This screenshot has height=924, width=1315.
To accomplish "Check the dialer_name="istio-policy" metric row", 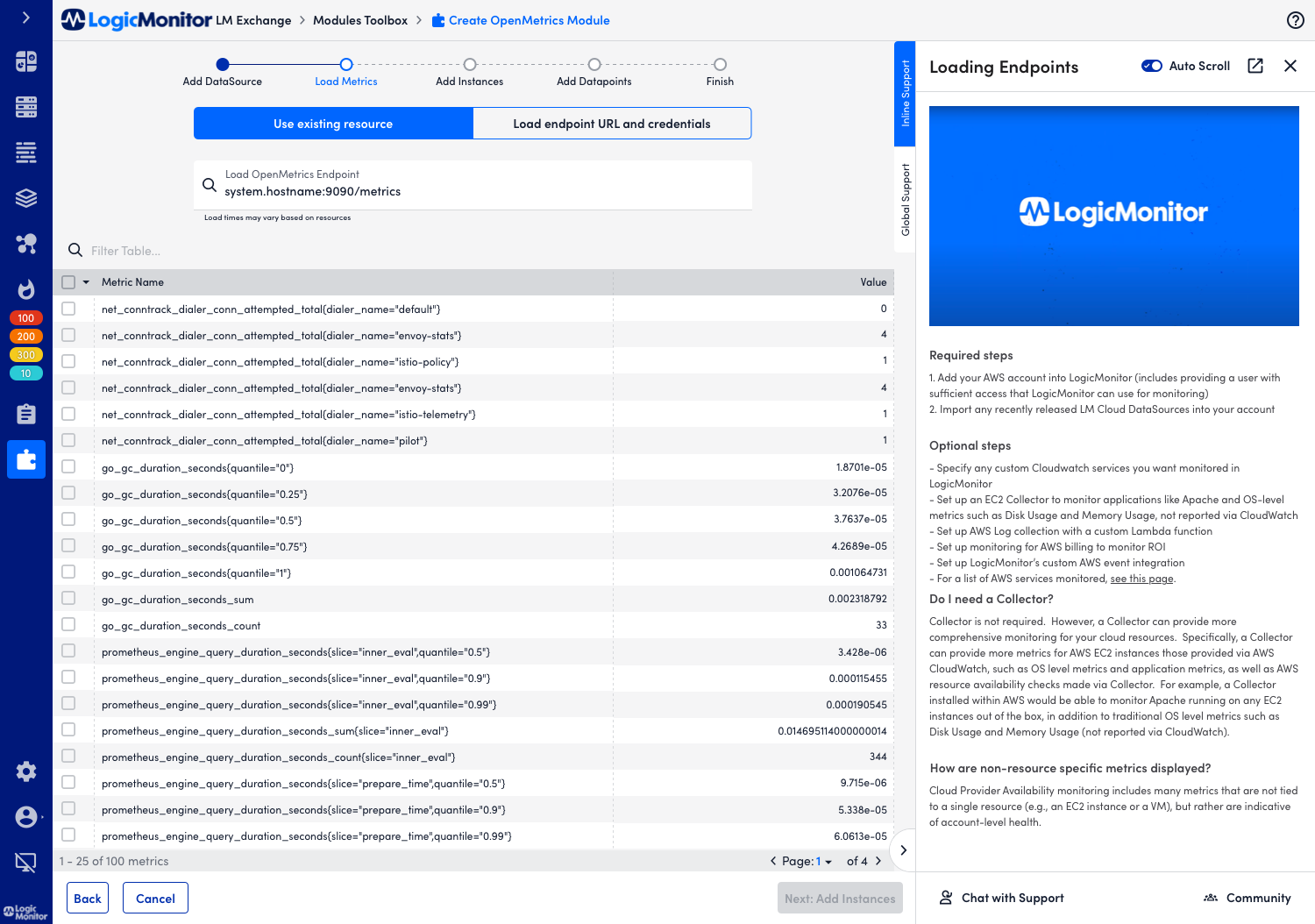I will pyautogui.click(x=68, y=361).
